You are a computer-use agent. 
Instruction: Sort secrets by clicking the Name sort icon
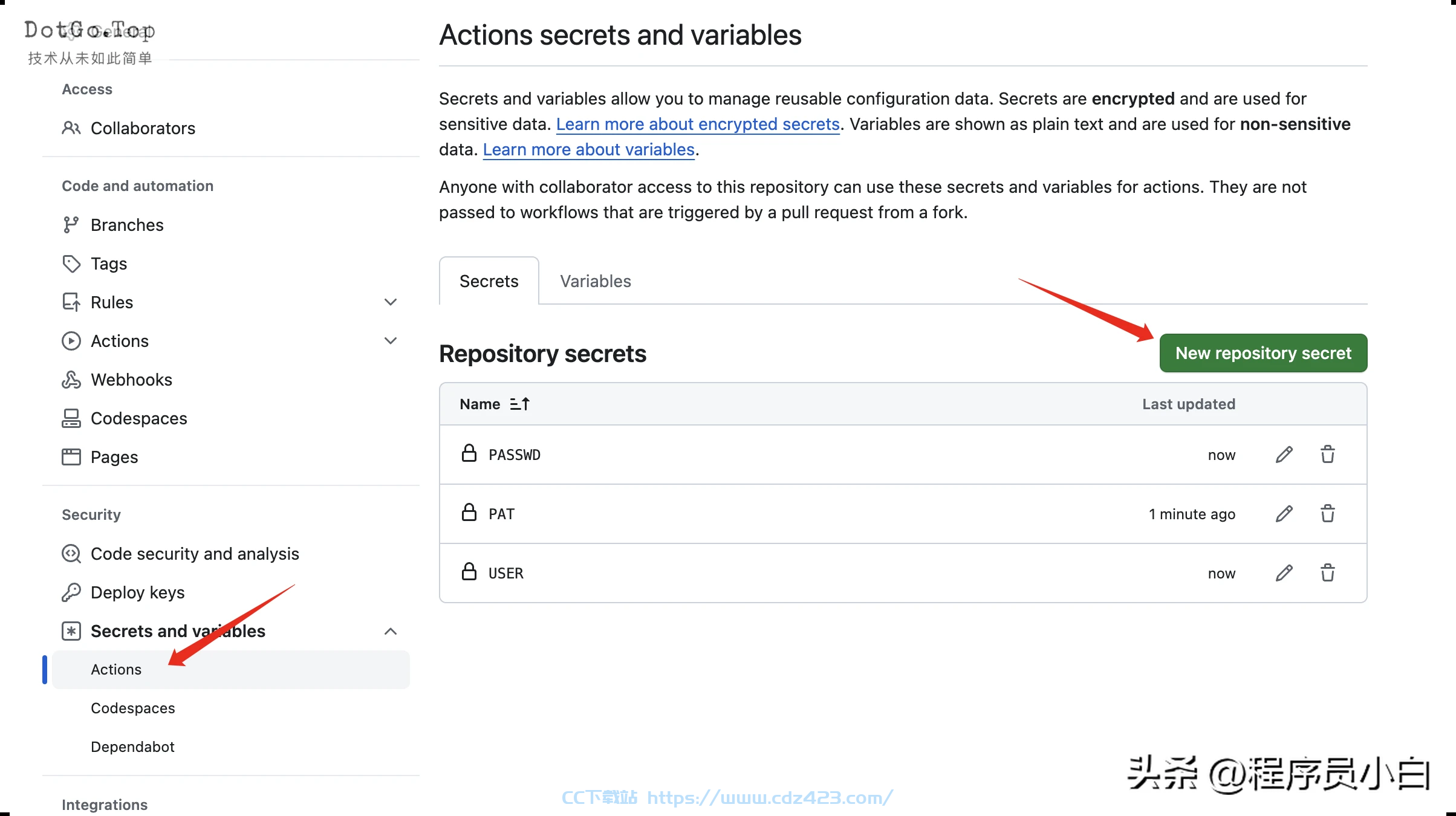point(519,404)
